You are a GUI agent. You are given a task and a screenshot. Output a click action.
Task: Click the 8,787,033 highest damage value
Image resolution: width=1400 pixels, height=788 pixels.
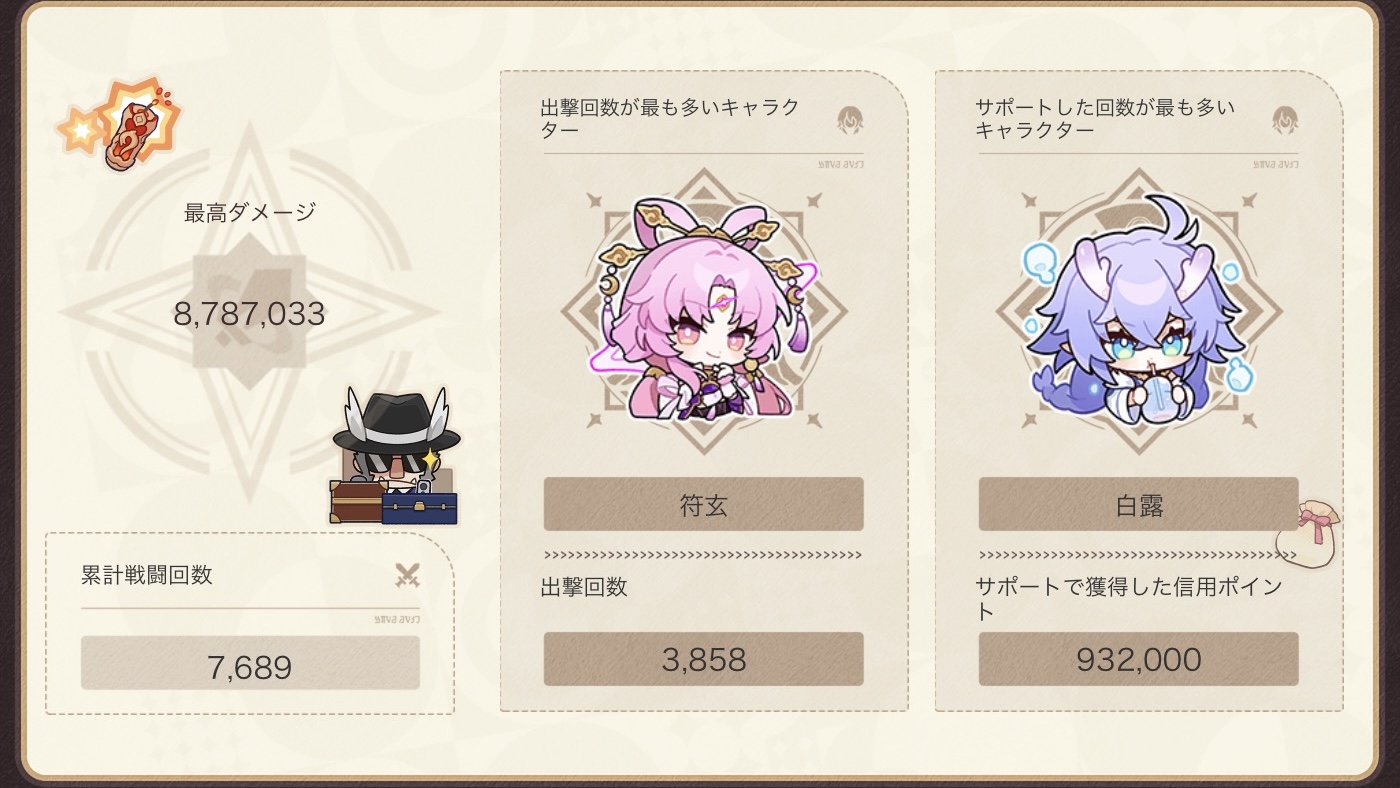point(249,315)
